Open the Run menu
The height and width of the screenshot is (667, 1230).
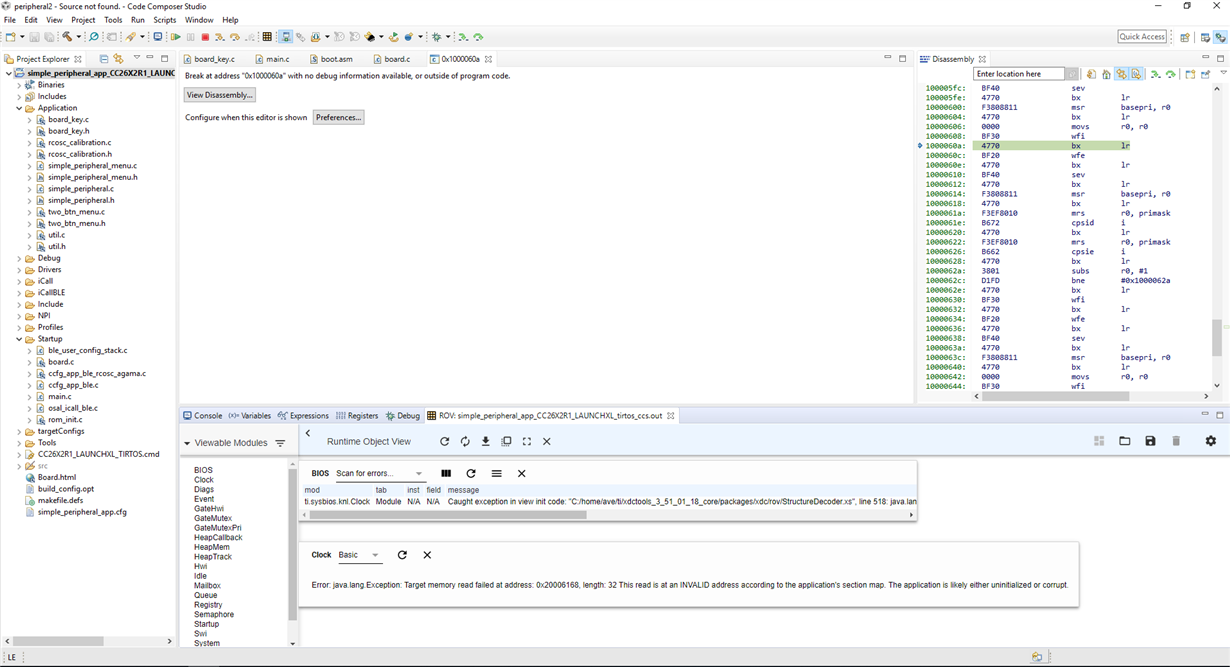tap(138, 20)
